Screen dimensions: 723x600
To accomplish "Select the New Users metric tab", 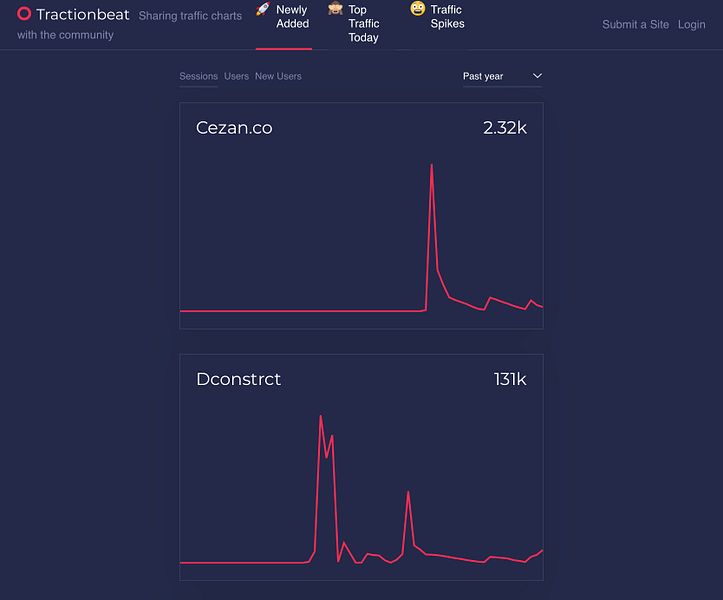I will (278, 77).
